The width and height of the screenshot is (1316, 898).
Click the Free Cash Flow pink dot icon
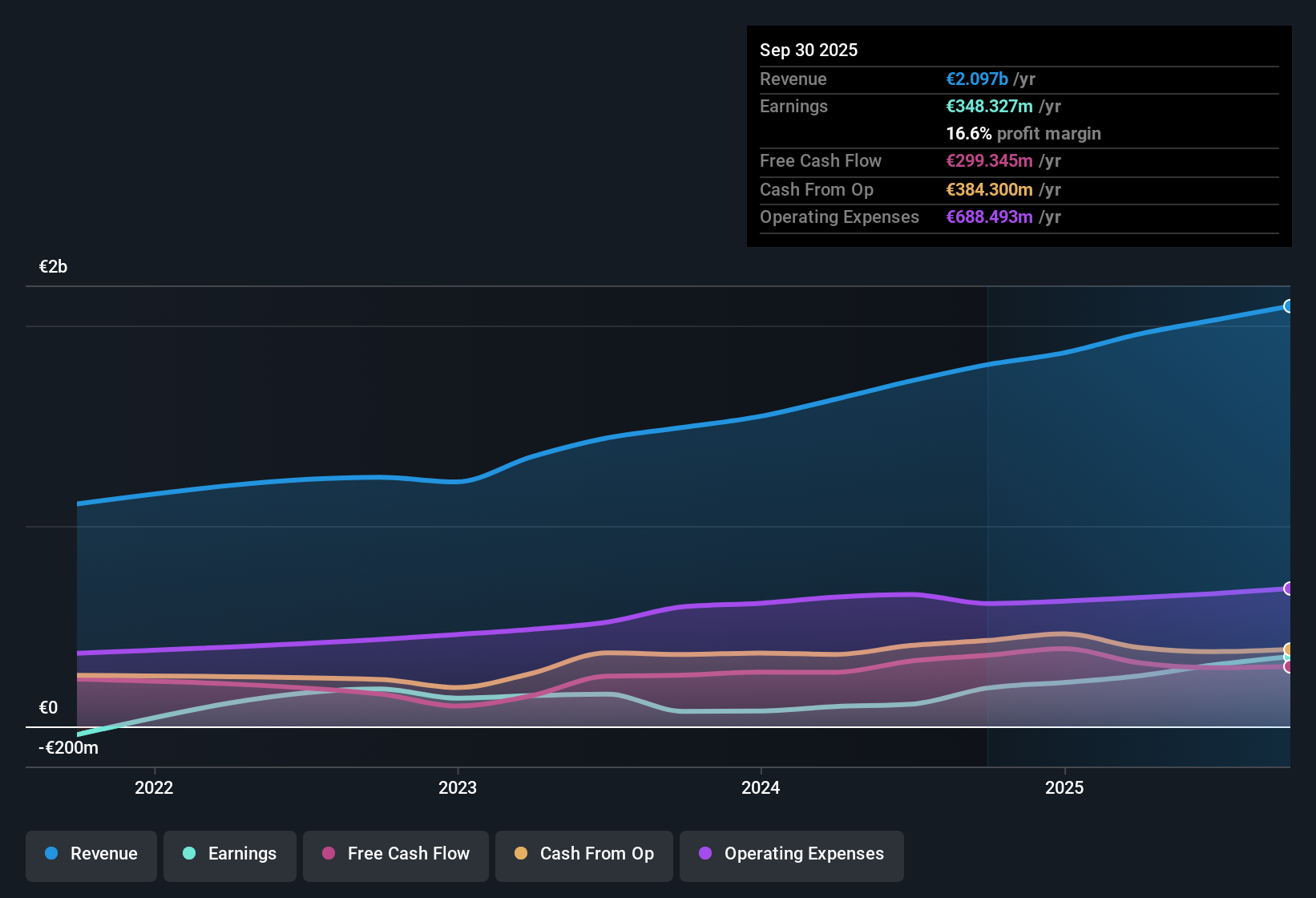coord(327,854)
